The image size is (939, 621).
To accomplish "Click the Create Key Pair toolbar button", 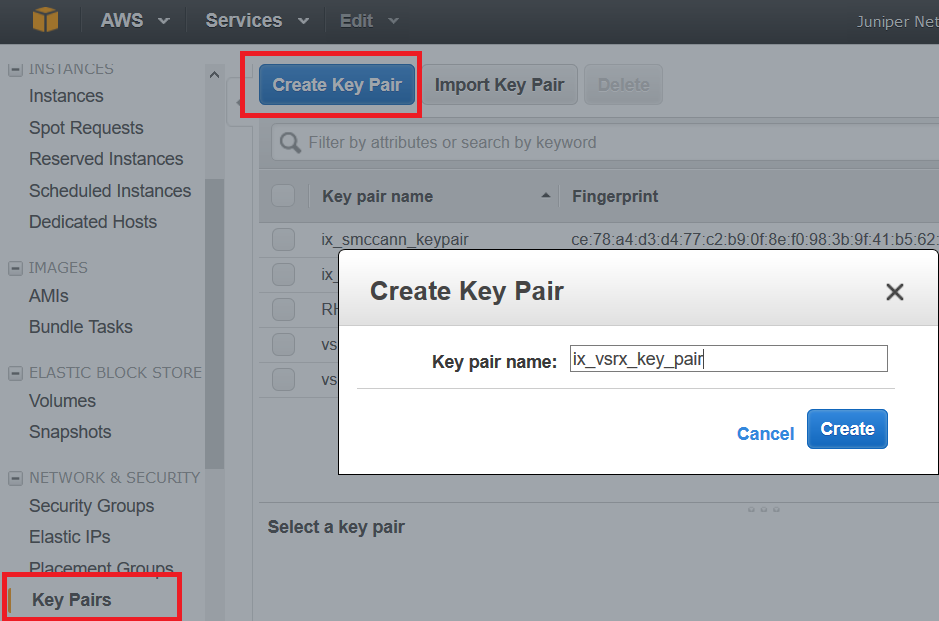I will (x=336, y=85).
